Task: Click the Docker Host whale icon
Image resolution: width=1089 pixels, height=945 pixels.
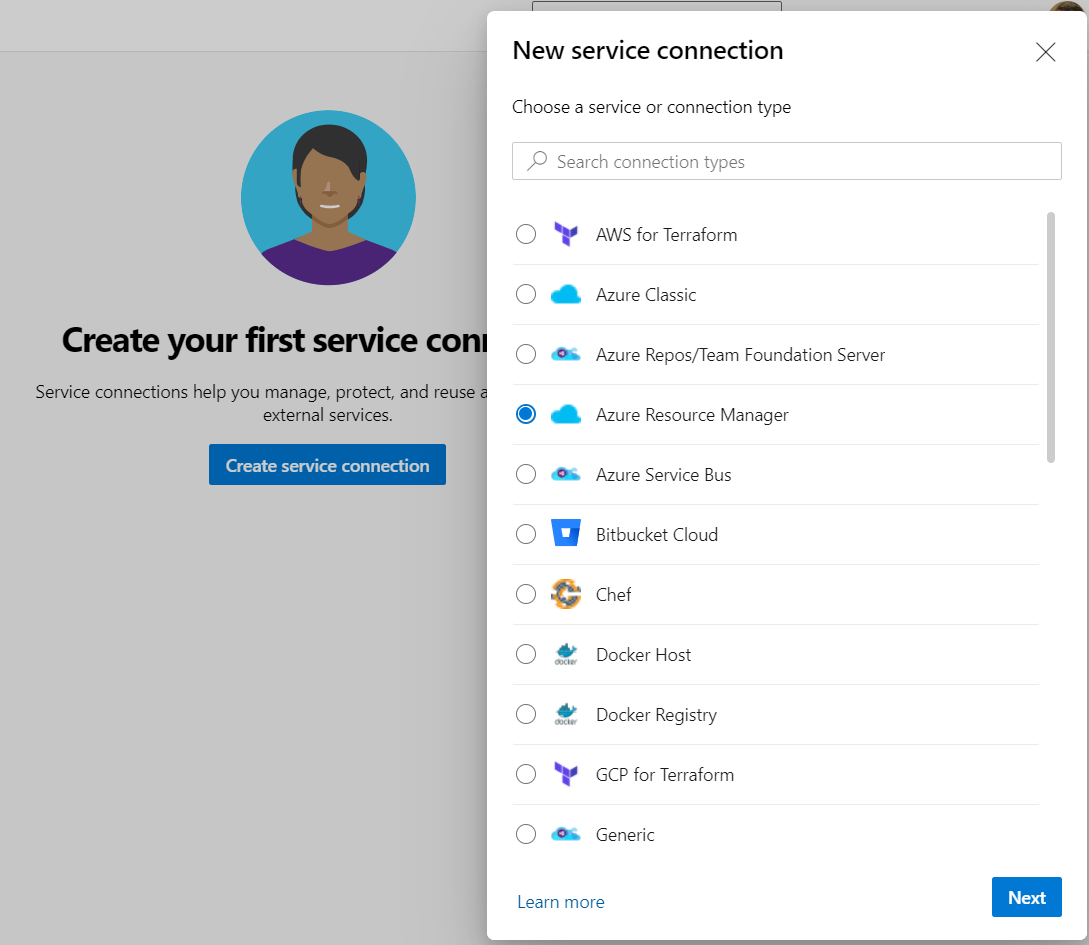Action: (x=566, y=655)
